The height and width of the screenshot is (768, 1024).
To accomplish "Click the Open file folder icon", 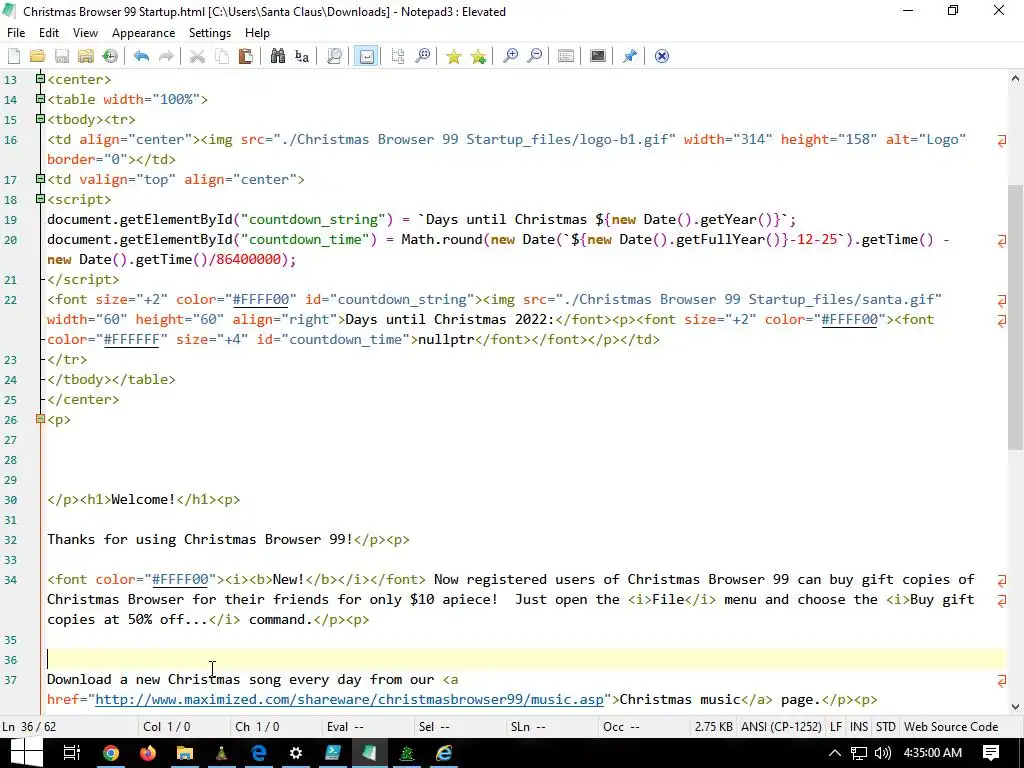I will coord(37,56).
